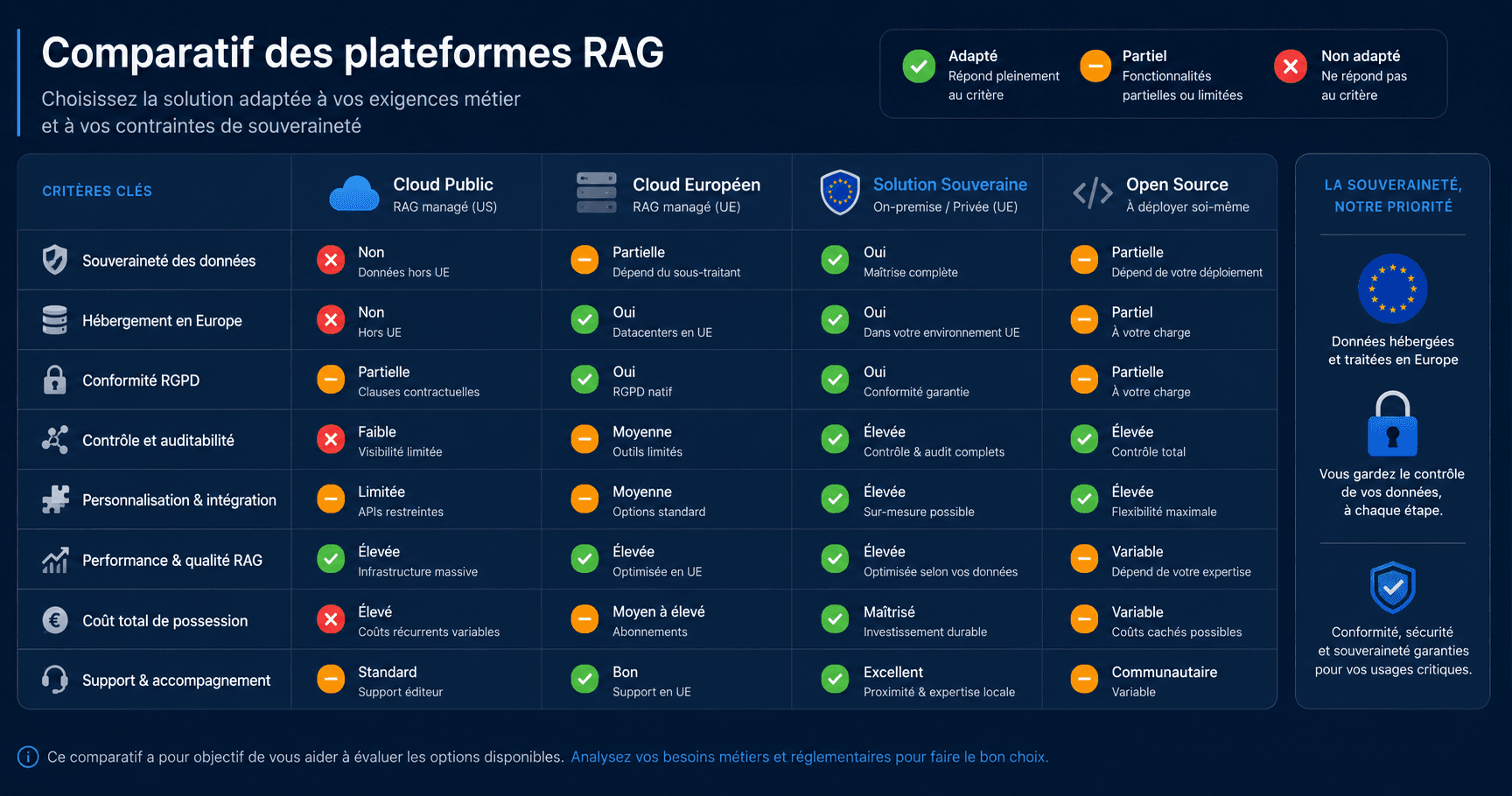Viewport: 1512px width, 796px height.
Task: Select the Open Source column heading
Action: [x=1177, y=185]
